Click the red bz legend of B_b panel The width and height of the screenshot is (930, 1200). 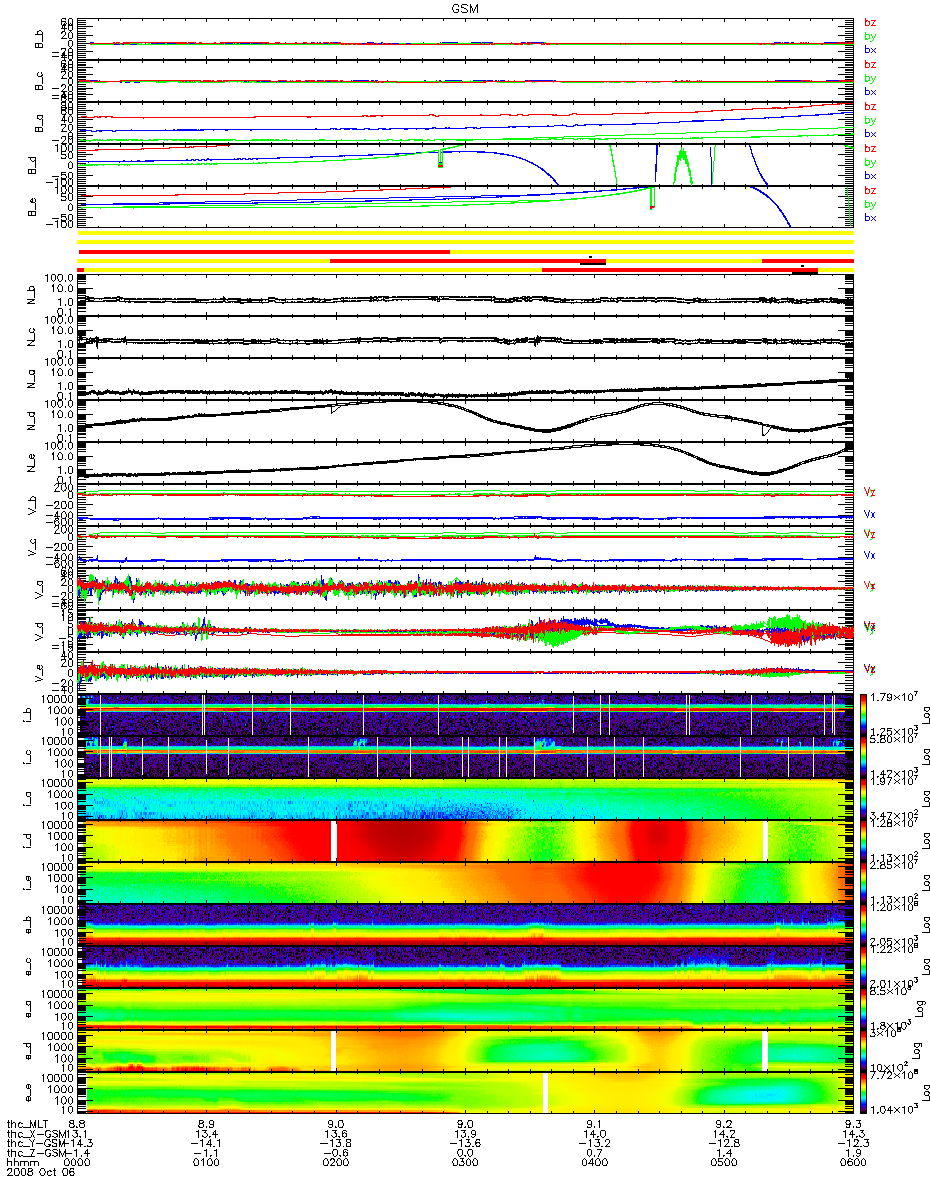coord(870,23)
